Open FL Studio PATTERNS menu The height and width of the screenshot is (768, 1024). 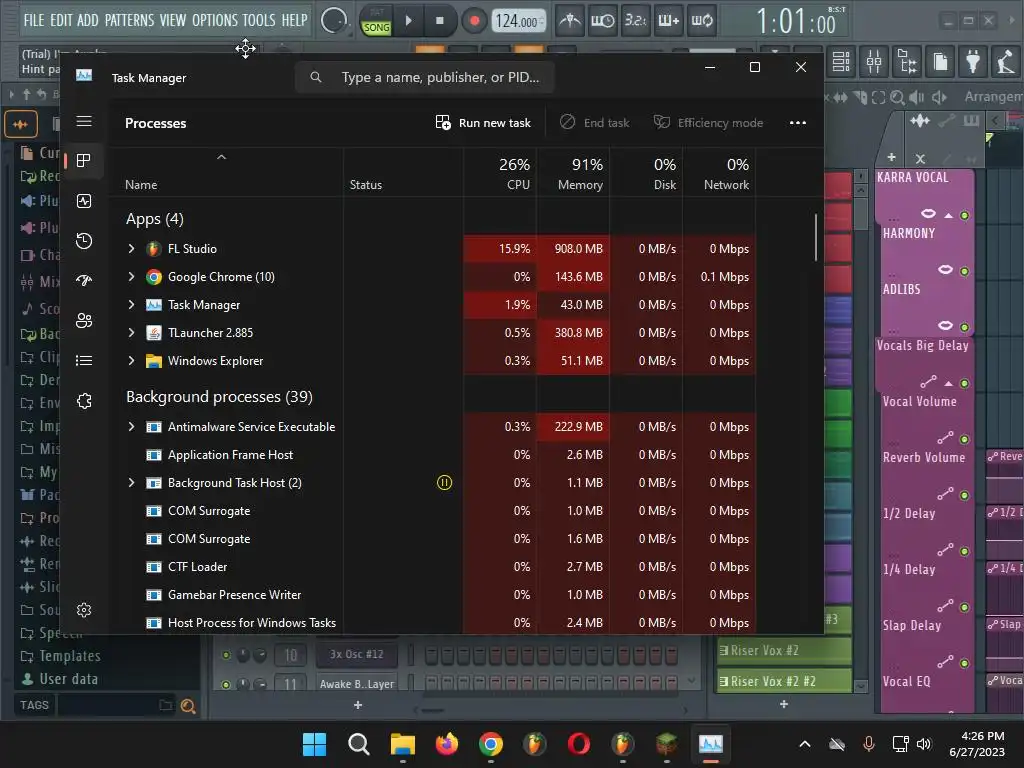point(129,20)
